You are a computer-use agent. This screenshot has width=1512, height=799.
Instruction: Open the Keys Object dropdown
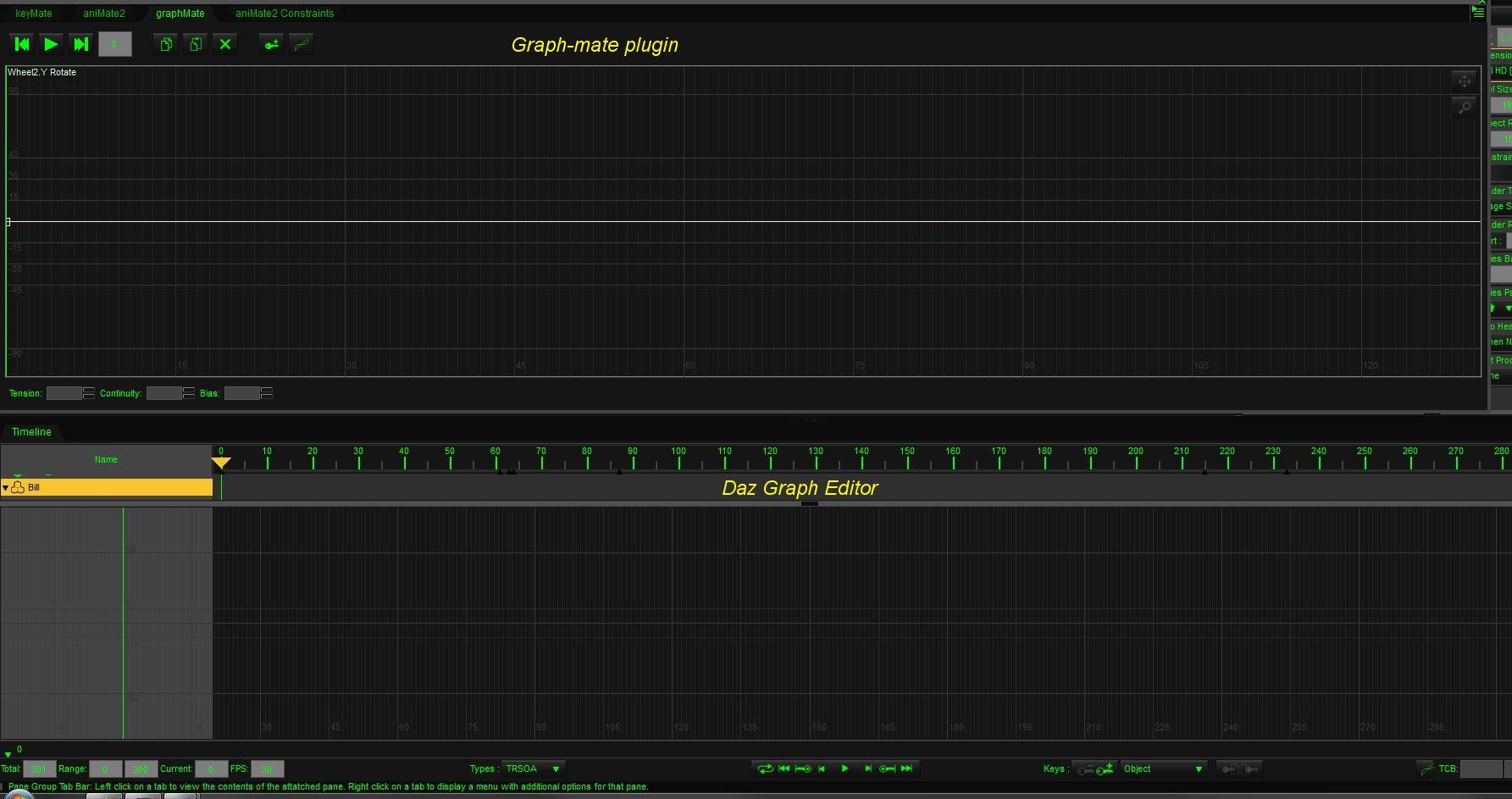[1163, 769]
